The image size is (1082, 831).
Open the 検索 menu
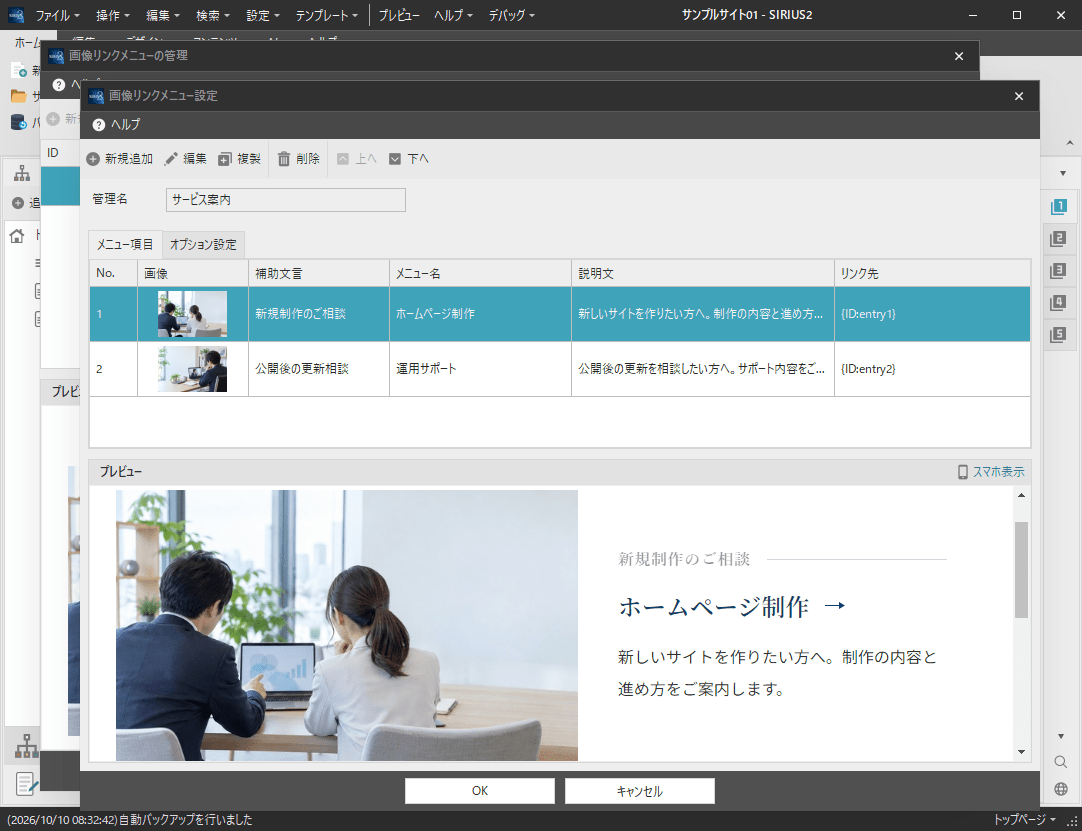point(213,15)
